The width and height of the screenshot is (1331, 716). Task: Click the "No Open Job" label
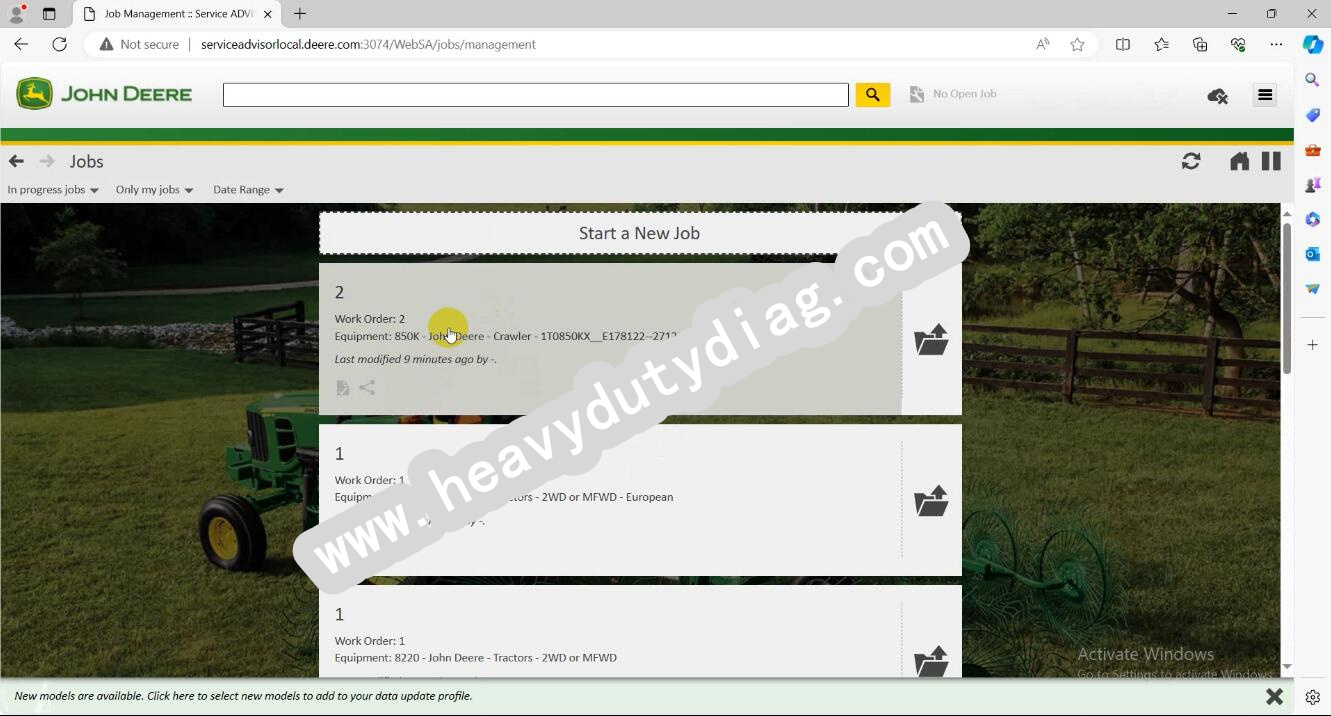coord(965,94)
